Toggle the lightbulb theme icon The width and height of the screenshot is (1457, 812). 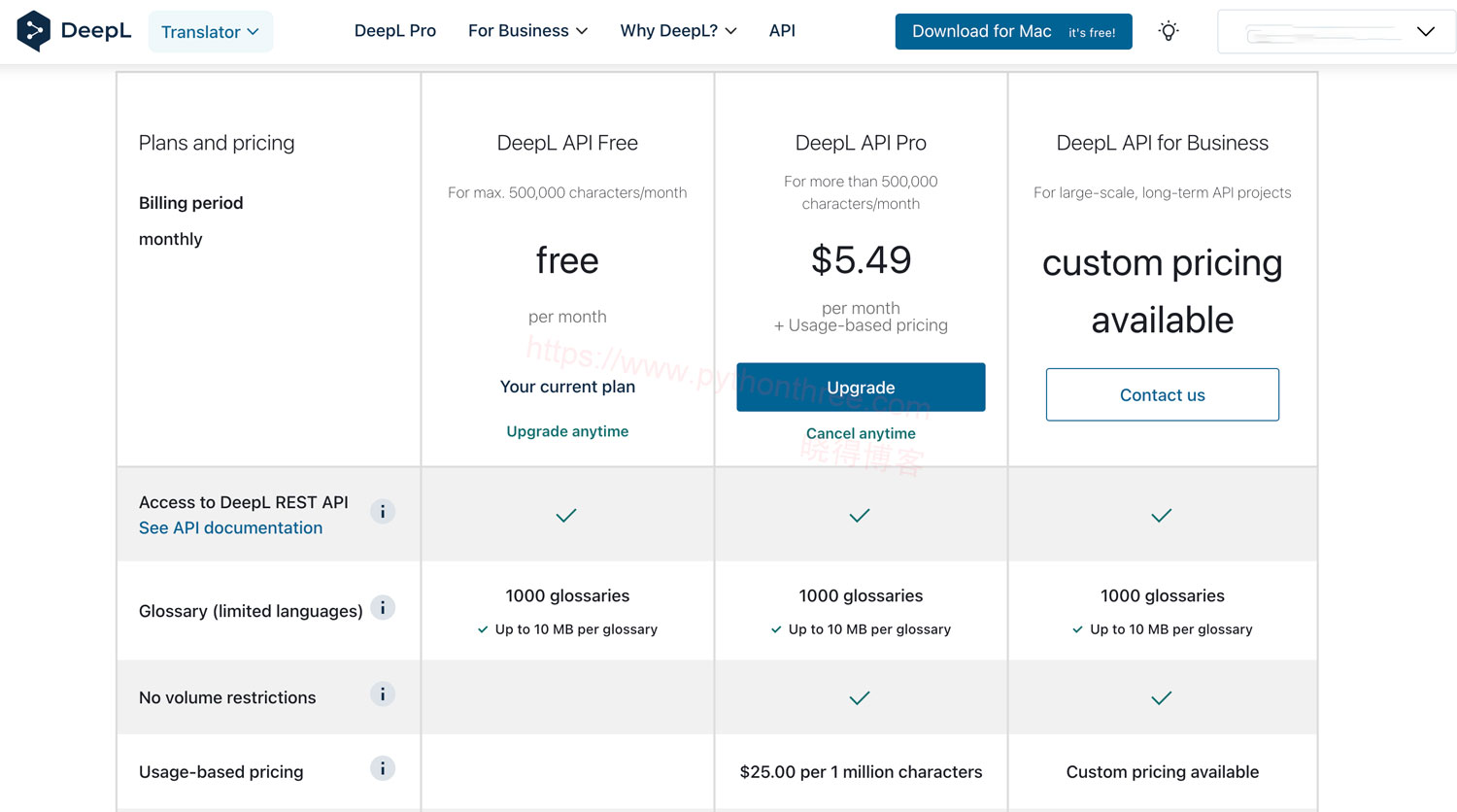1169,31
